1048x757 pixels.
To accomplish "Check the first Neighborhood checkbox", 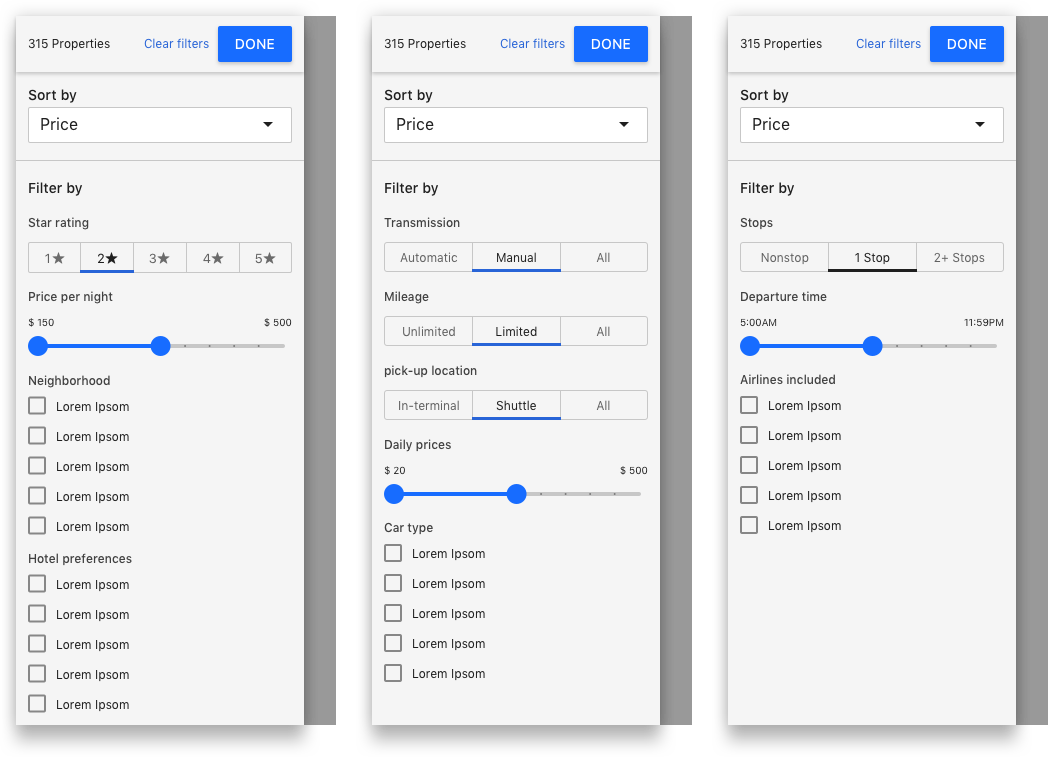I will pos(37,406).
